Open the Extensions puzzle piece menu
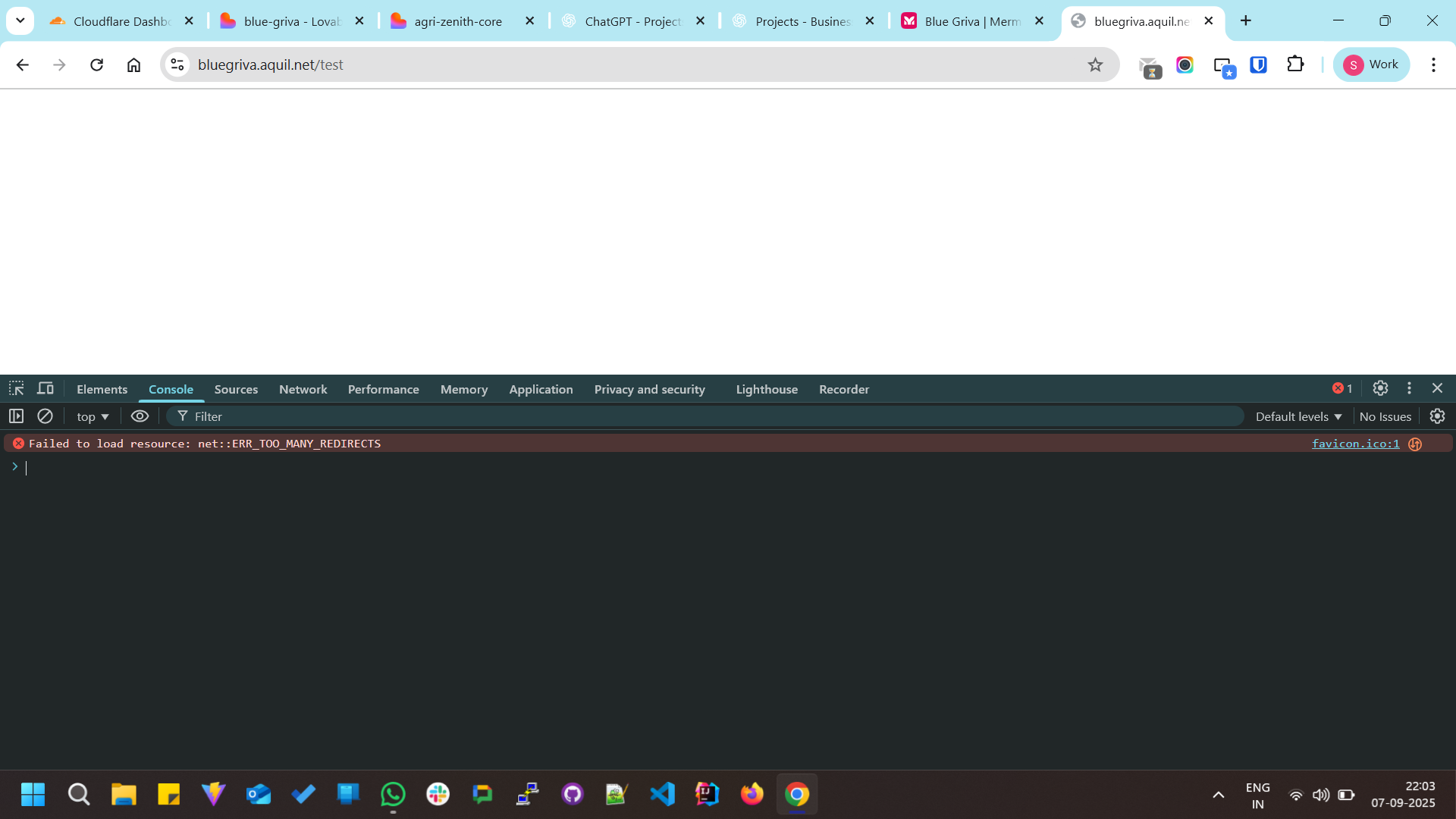 [1295, 65]
